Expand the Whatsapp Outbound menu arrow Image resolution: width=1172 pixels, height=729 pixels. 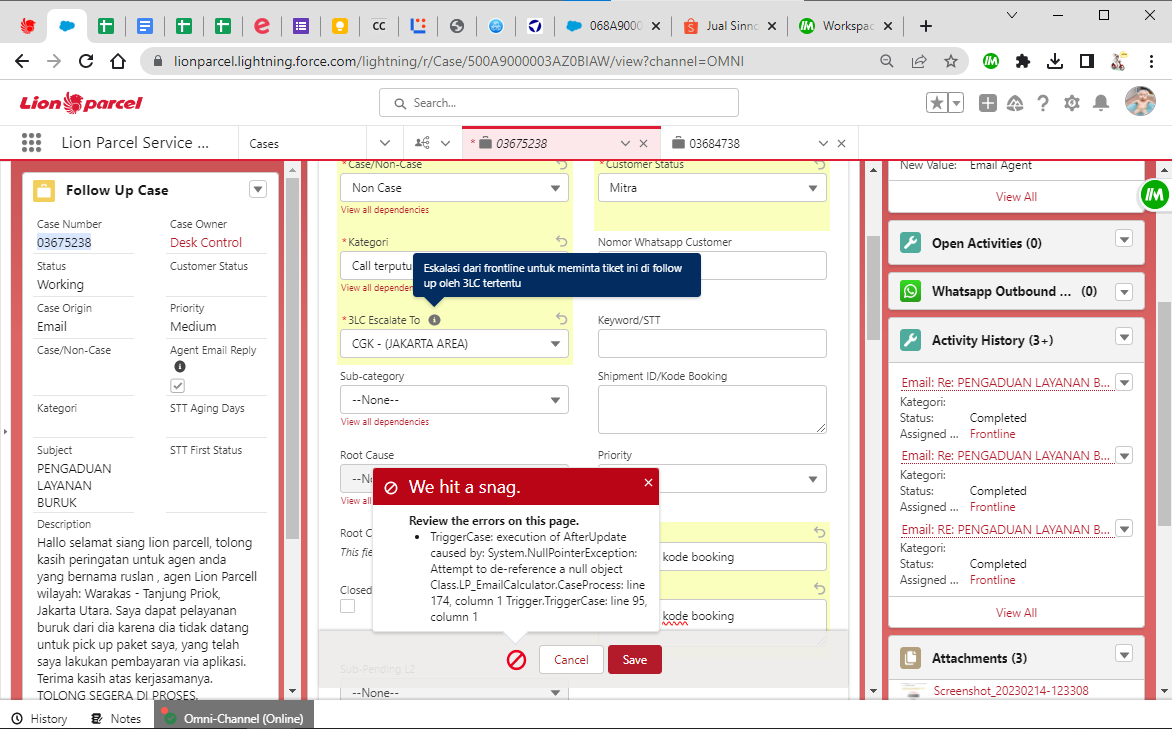[1124, 292]
